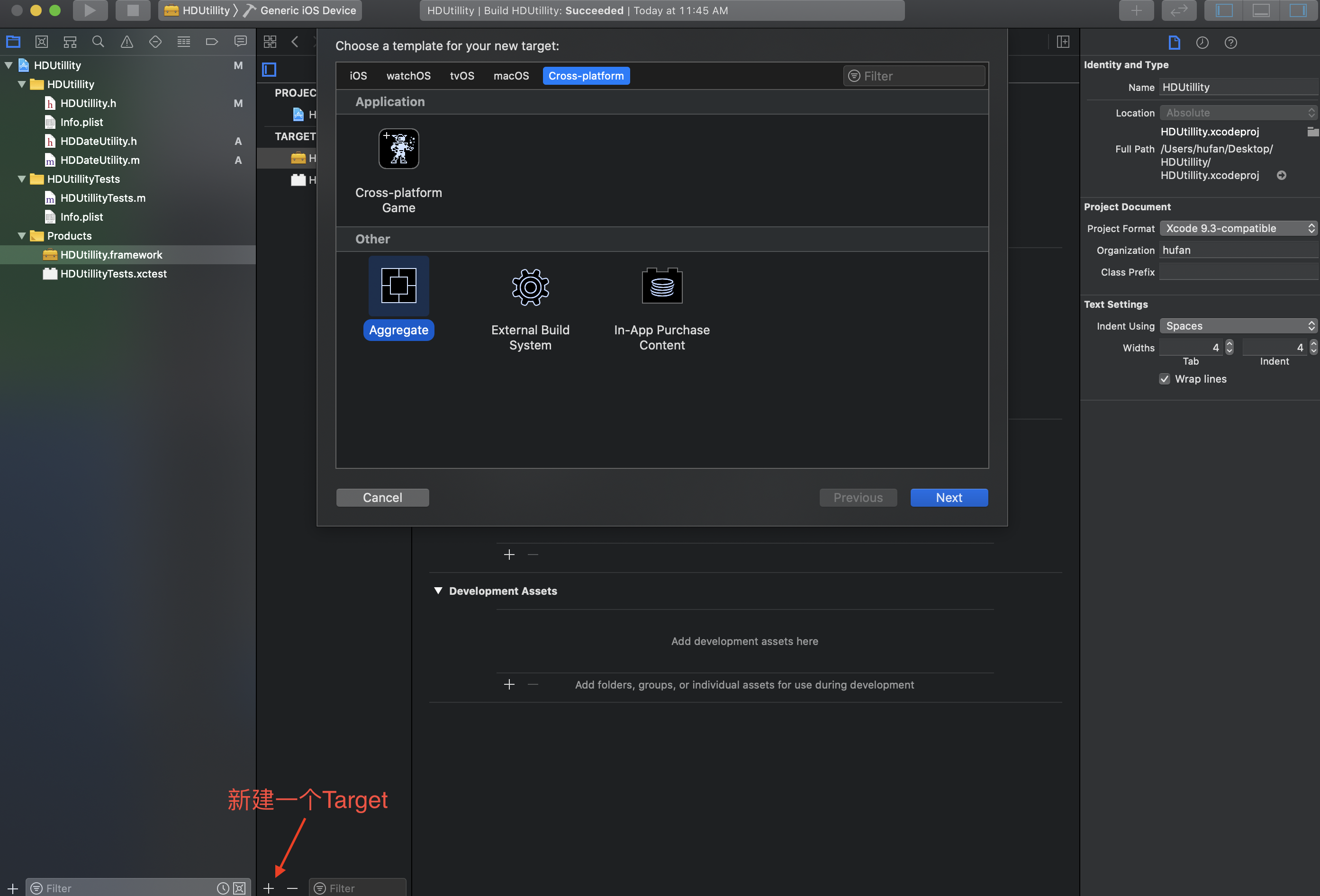Click the Cancel button

[x=382, y=497]
